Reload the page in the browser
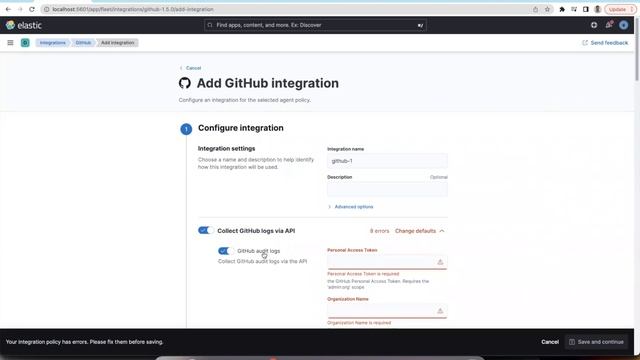The image size is (640, 360). click(x=32, y=9)
